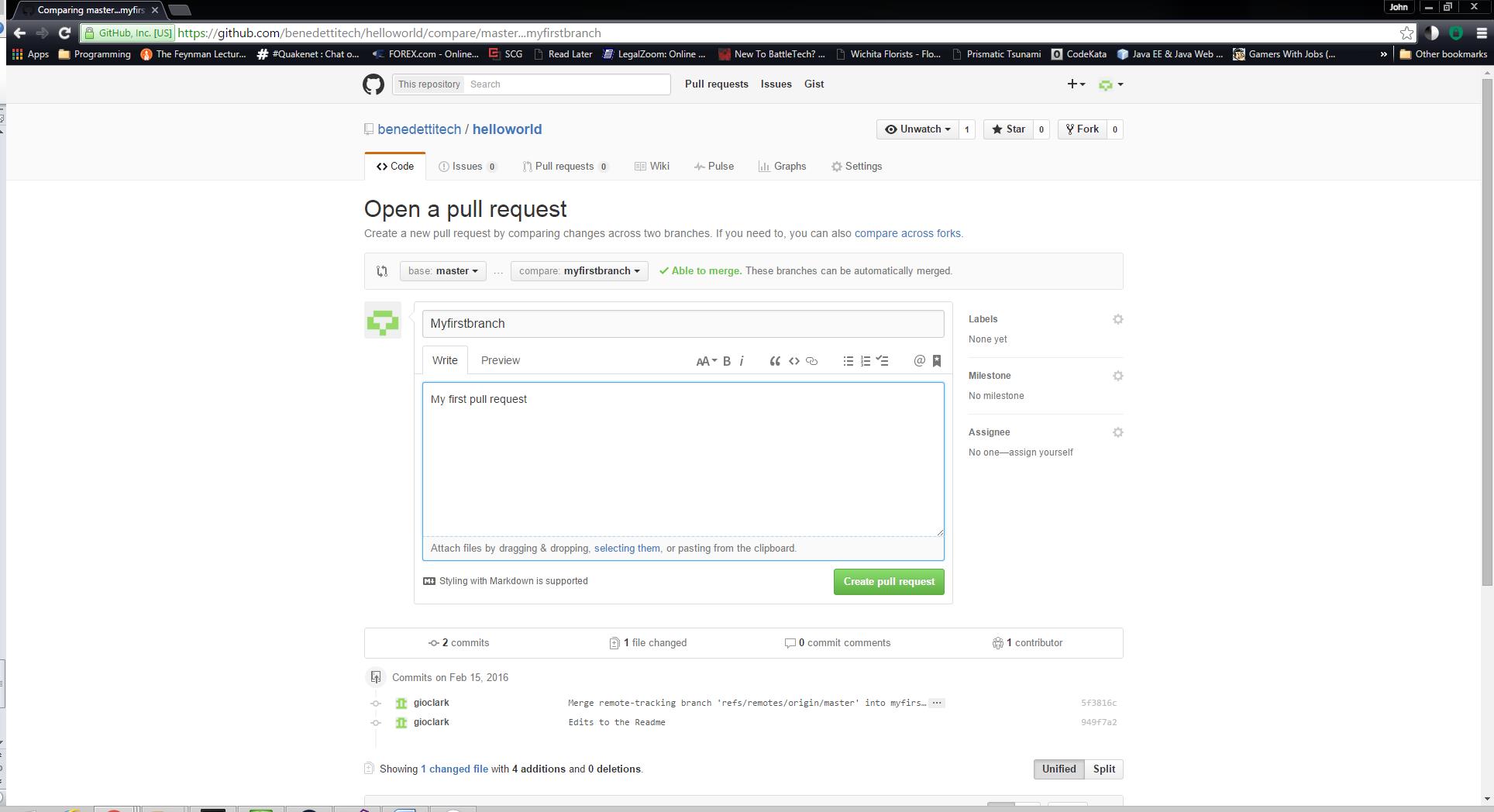Click the user avatar beside the title field
Image resolution: width=1494 pixels, height=812 pixels.
coord(383,321)
